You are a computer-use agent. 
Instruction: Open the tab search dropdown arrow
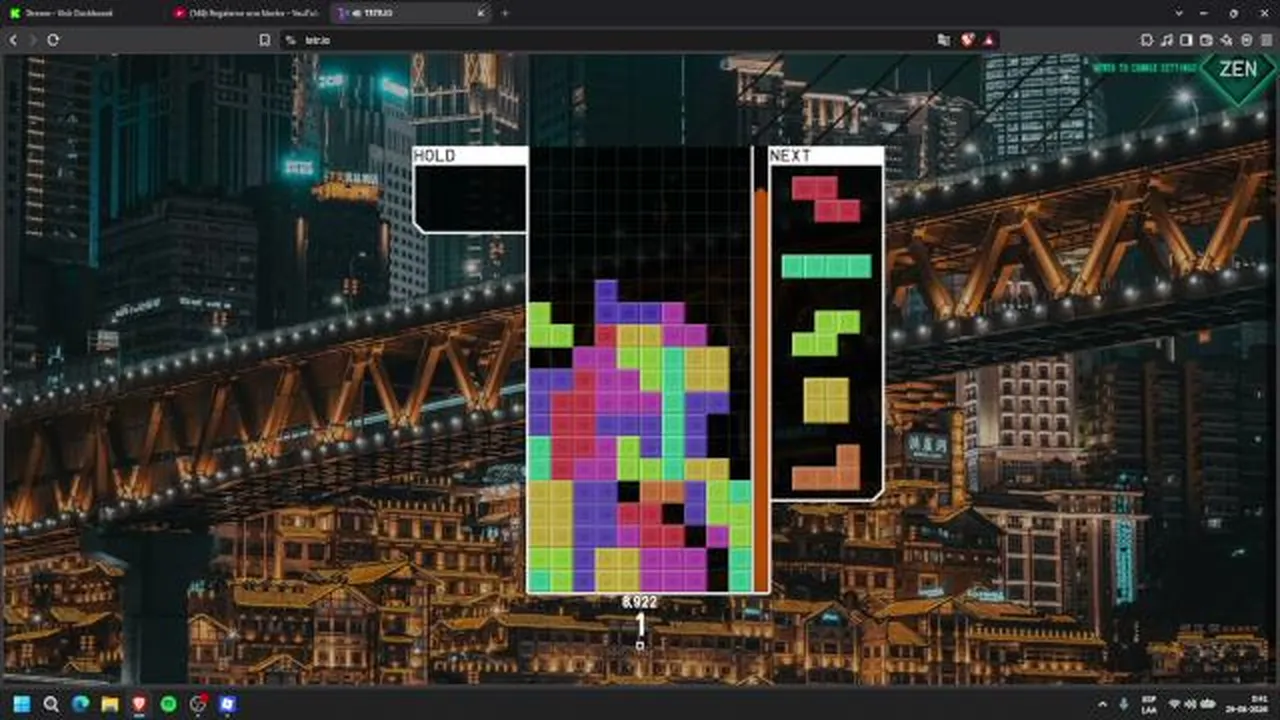1180,13
